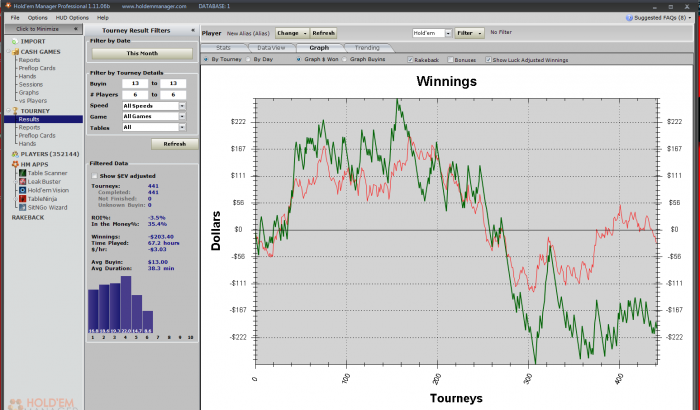The image size is (700, 410).
Task: Collapse the CASH GAMES tree section
Action: [8, 52]
